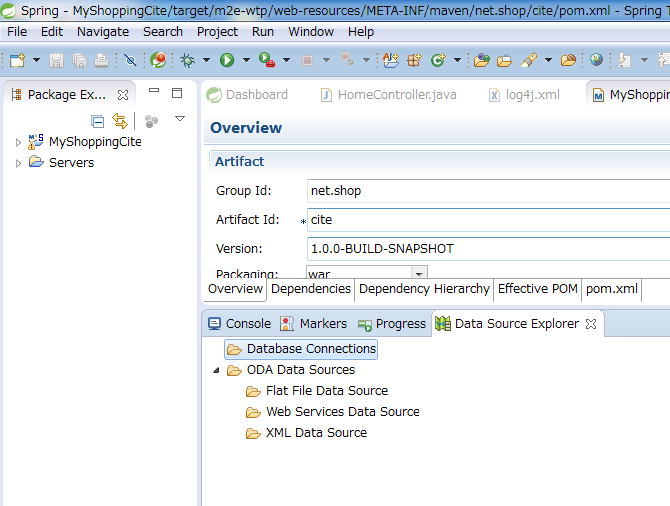670x506 pixels.
Task: Switch to the Effective POM tab
Action: tap(538, 289)
